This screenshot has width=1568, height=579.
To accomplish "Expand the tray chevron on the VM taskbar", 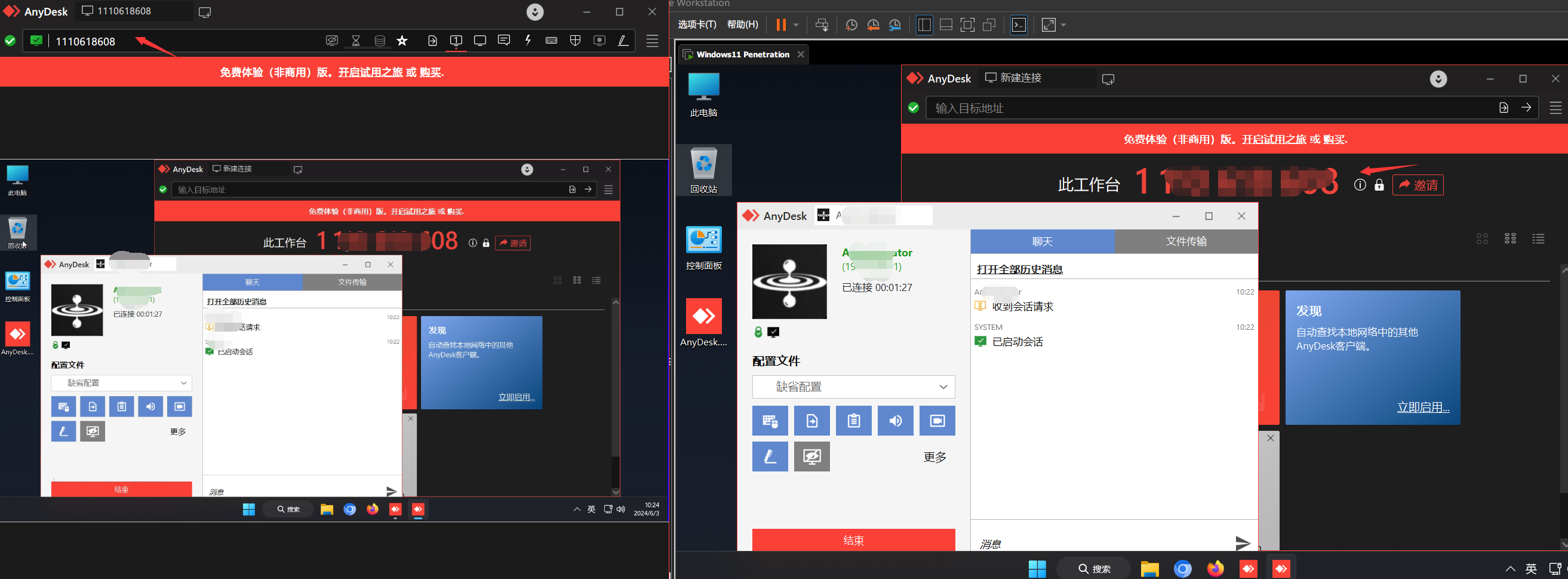I will pos(1510,569).
